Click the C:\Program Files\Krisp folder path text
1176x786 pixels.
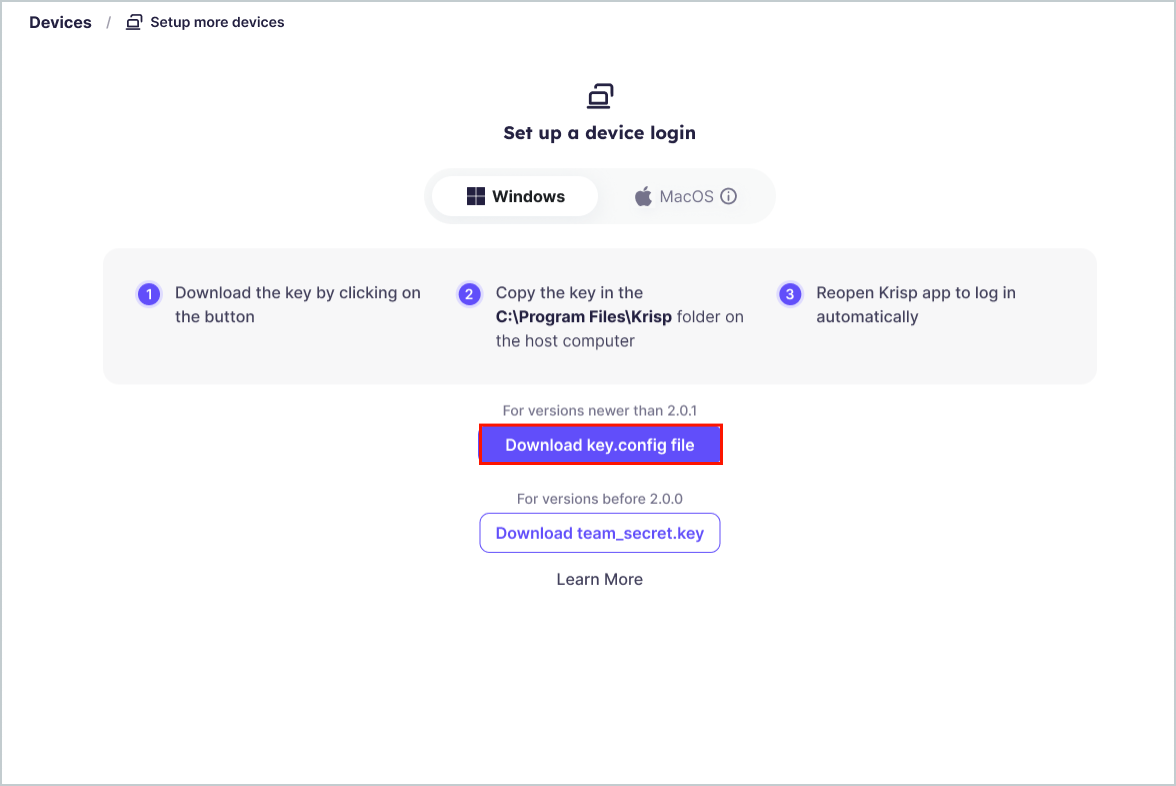pos(584,316)
